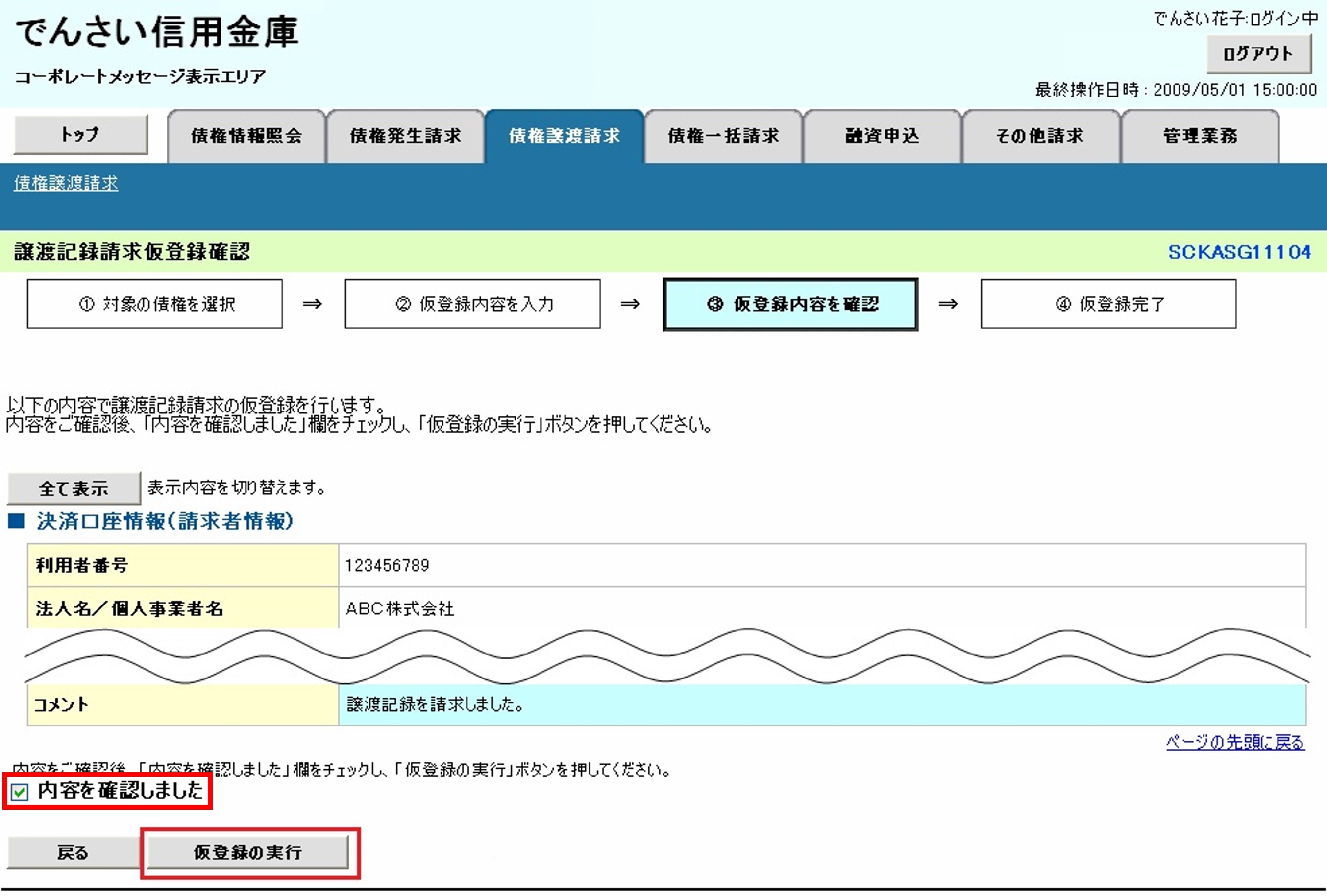Select step ④ 仮登録完了

(1108, 304)
